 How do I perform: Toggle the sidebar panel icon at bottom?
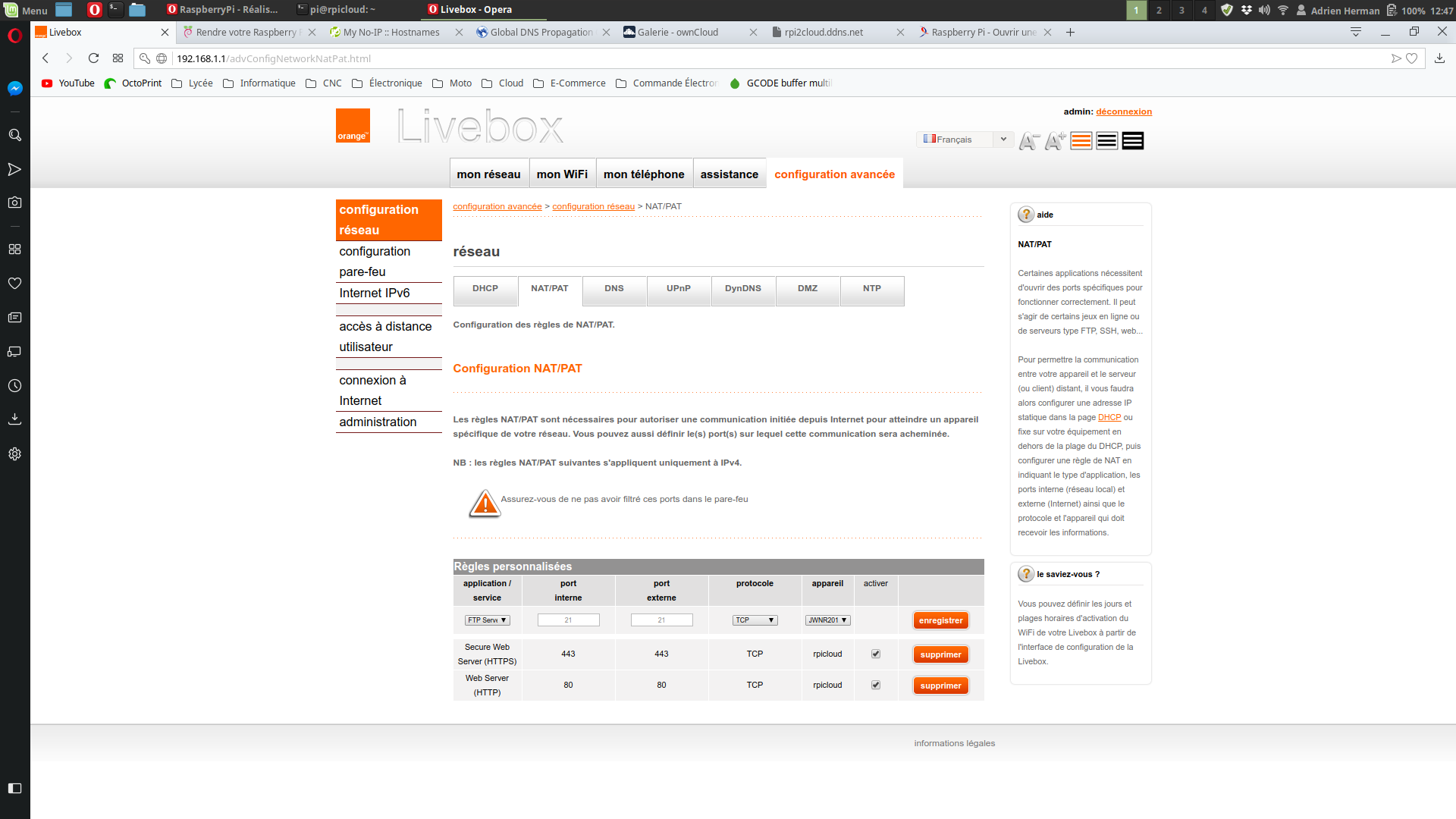[14, 788]
